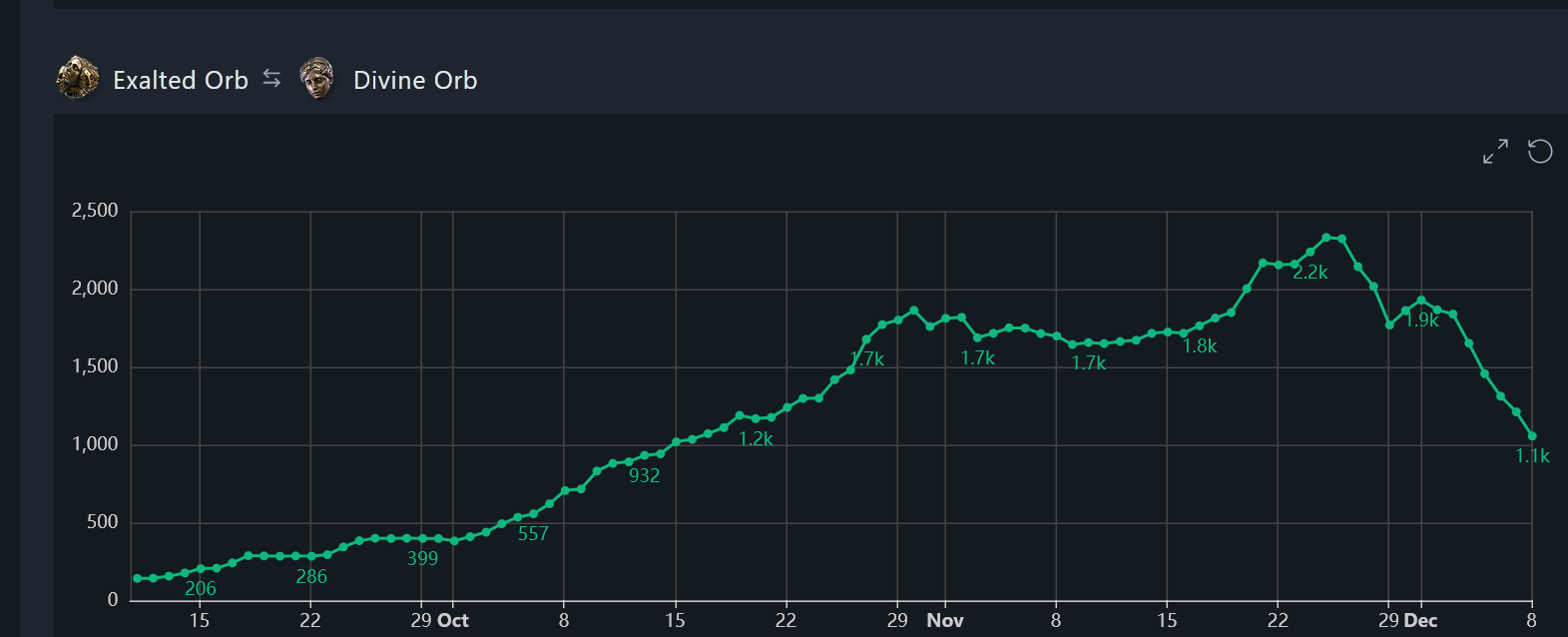The height and width of the screenshot is (637, 1568).
Task: Click the Nov x-axis label
Action: click(945, 620)
